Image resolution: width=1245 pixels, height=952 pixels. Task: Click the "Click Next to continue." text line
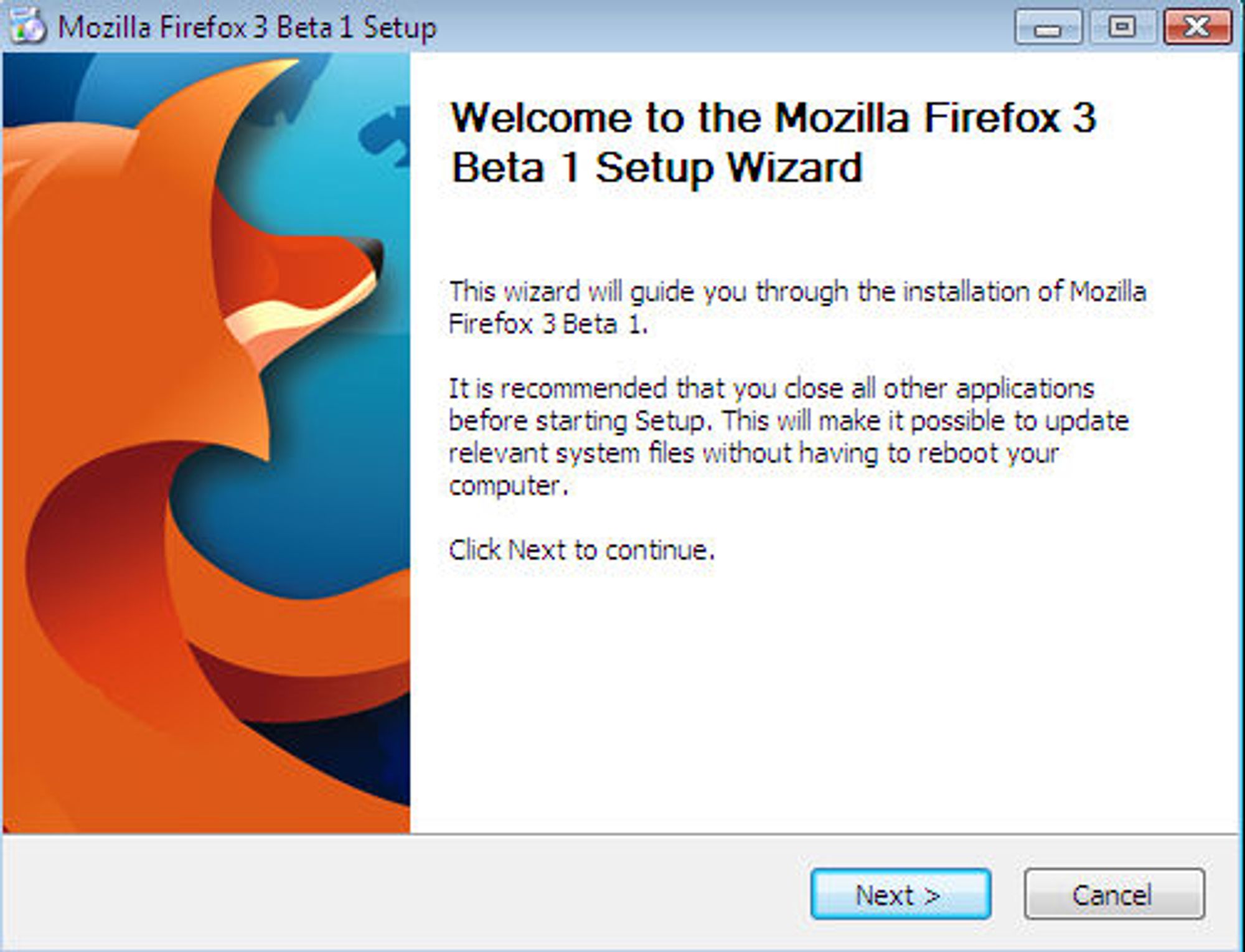coord(581,550)
